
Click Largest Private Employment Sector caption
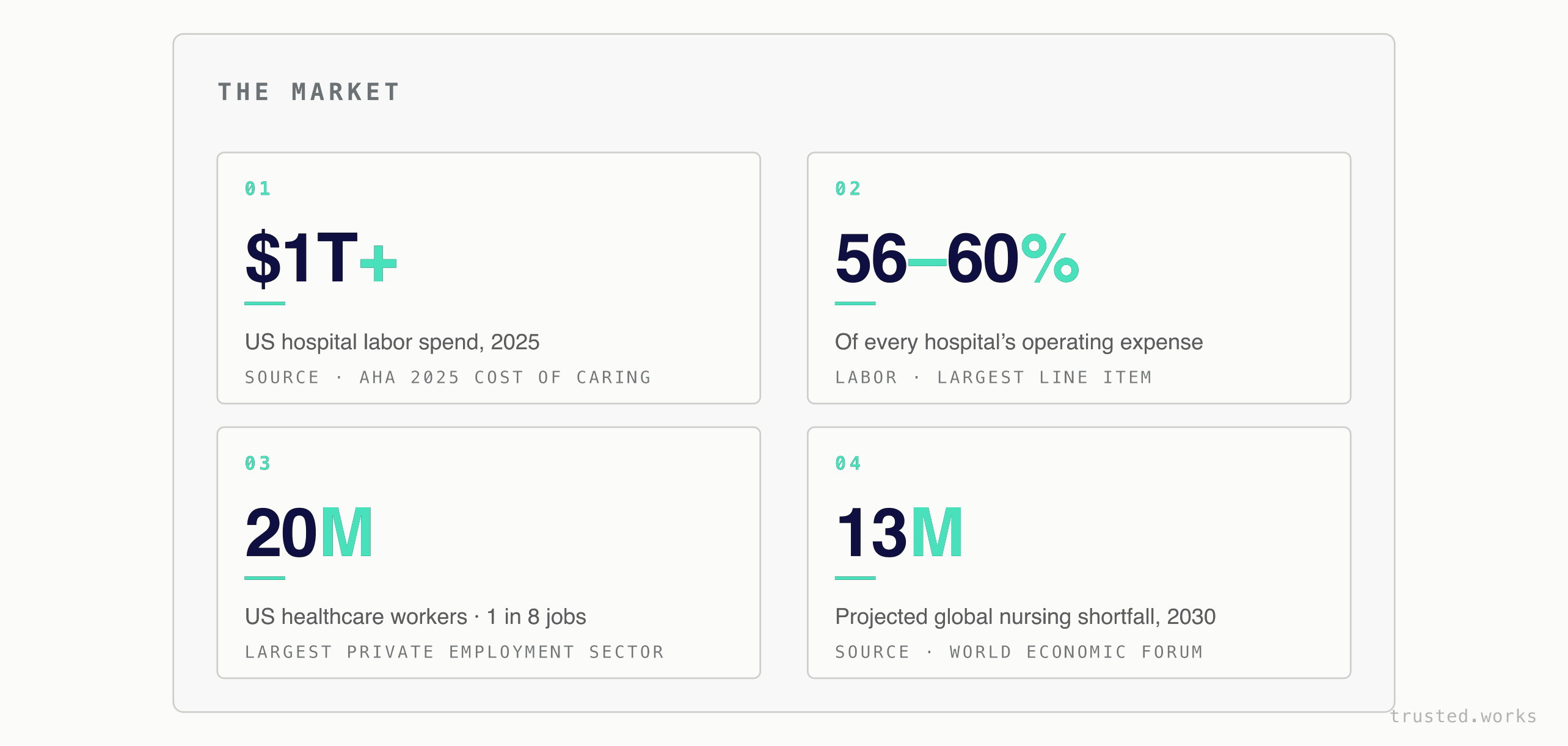[454, 652]
